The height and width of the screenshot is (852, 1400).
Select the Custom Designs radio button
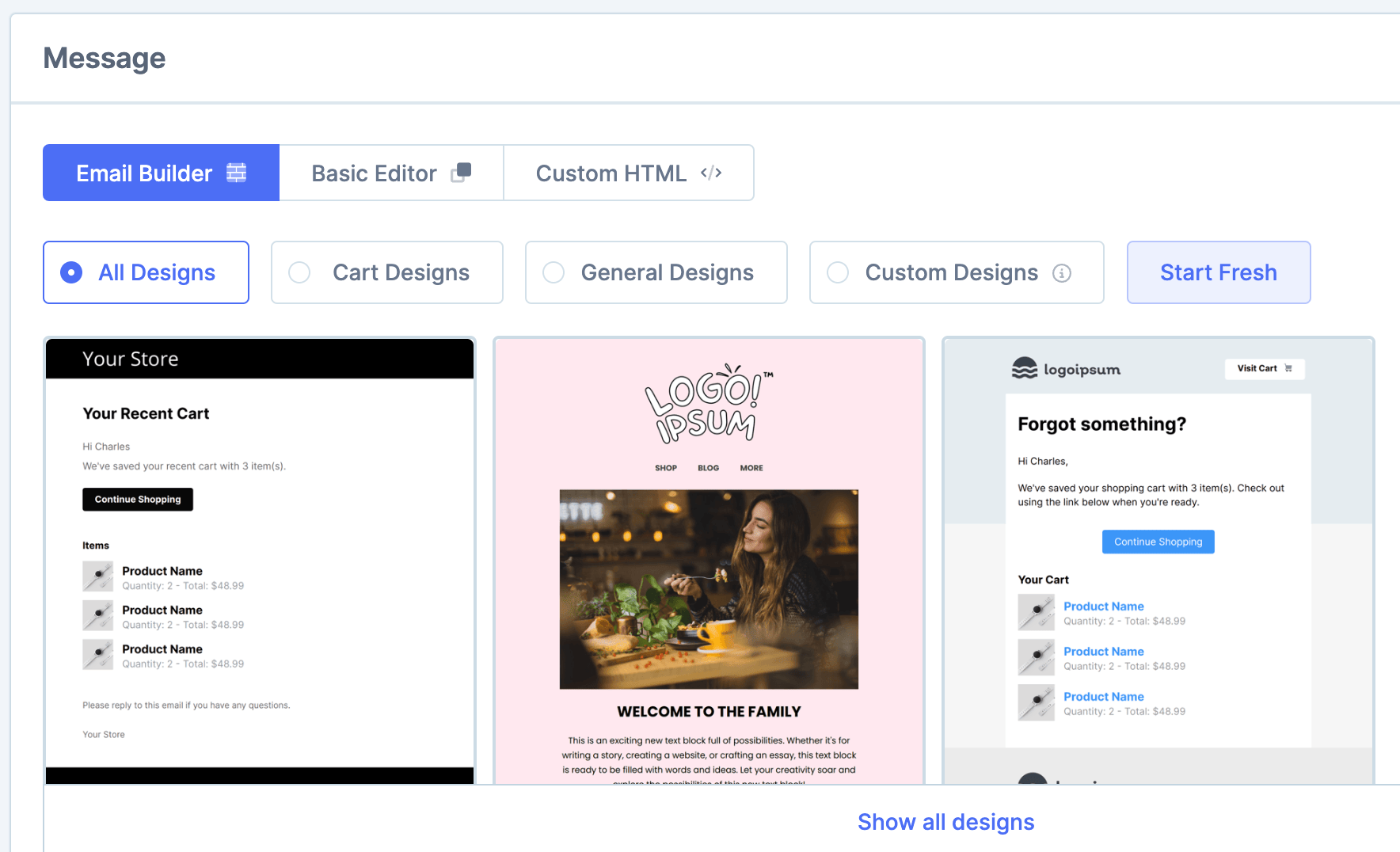837,272
